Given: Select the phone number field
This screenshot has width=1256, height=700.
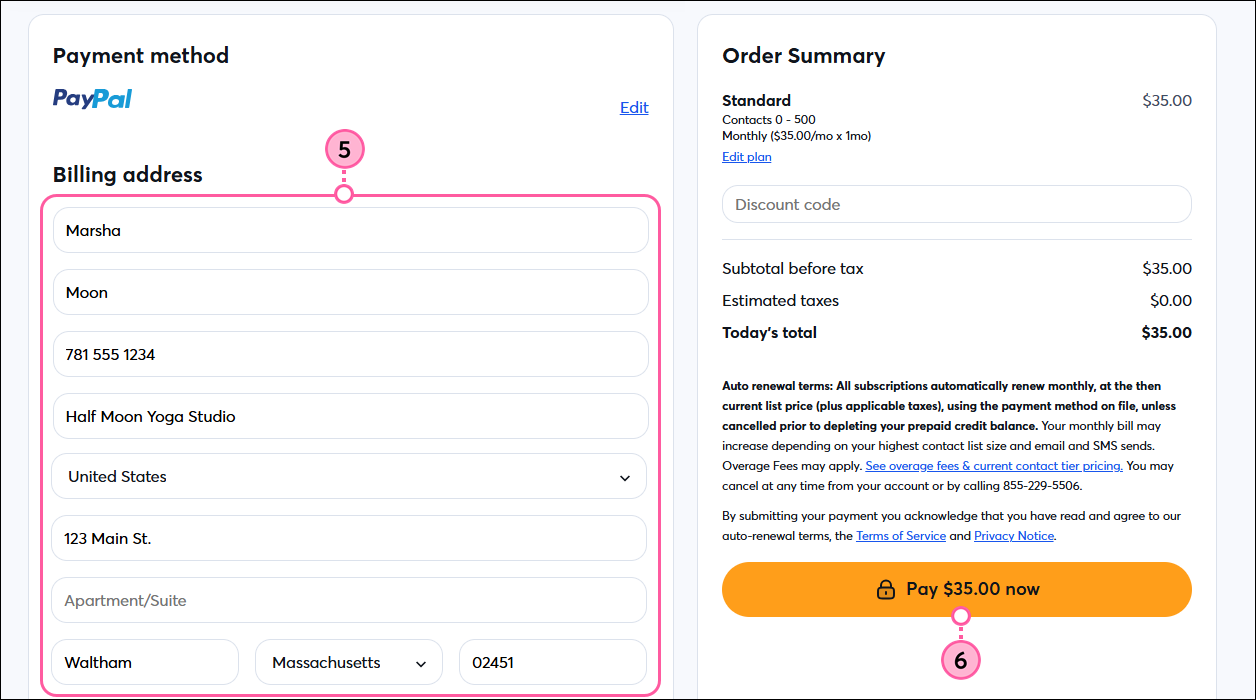Looking at the screenshot, I should (348, 354).
